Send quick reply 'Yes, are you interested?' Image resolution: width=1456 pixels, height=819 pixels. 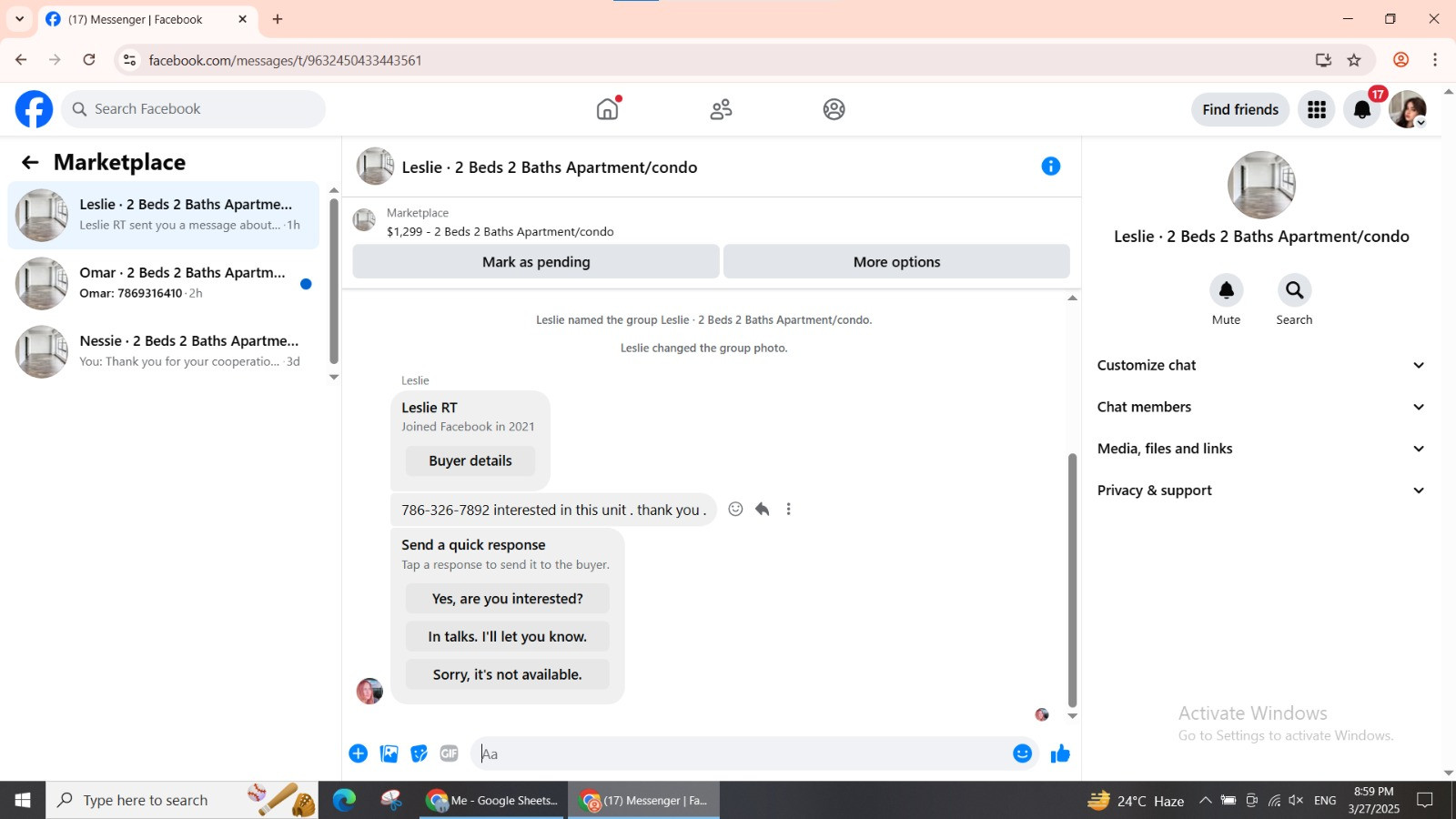(x=508, y=599)
